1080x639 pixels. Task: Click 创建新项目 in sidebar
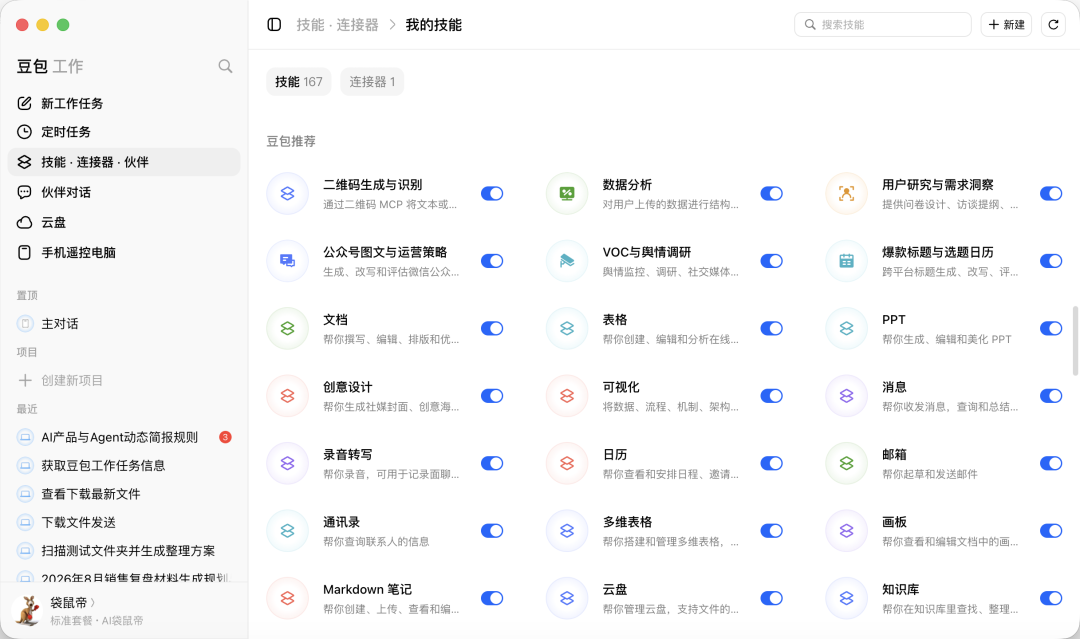pos(124,380)
